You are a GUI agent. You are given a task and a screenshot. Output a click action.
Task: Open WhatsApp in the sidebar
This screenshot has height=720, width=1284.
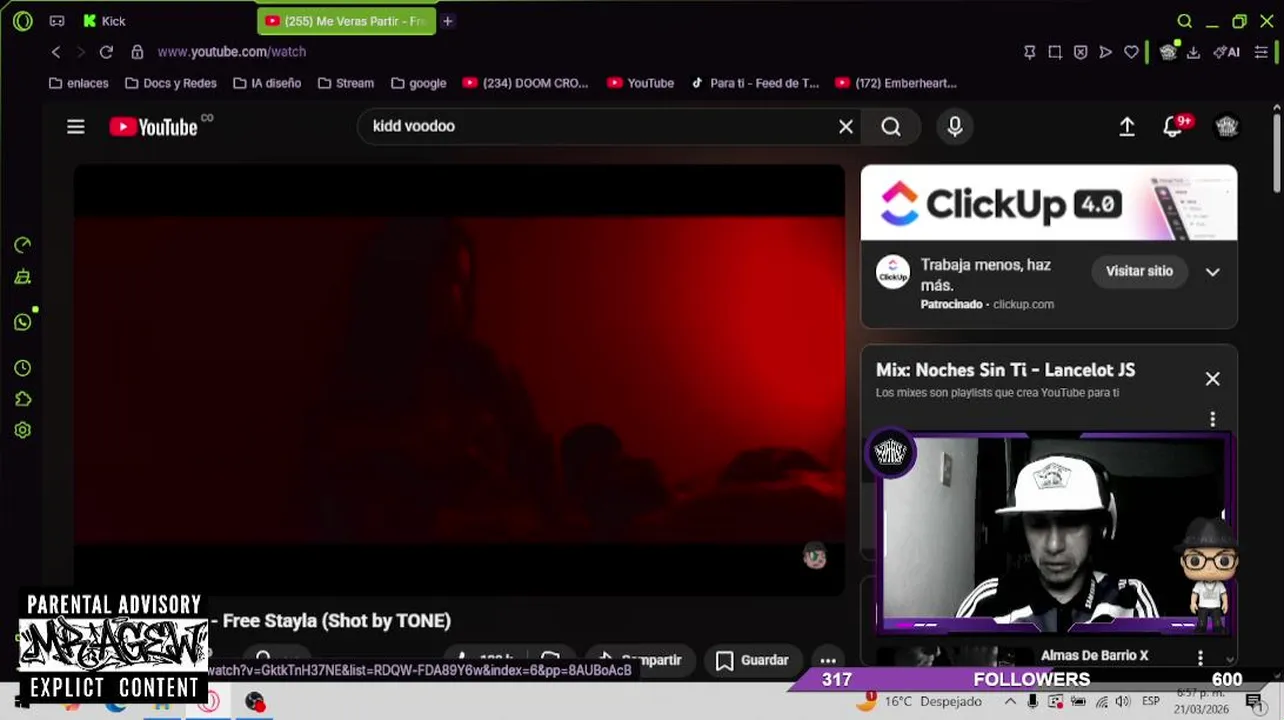coord(22,322)
